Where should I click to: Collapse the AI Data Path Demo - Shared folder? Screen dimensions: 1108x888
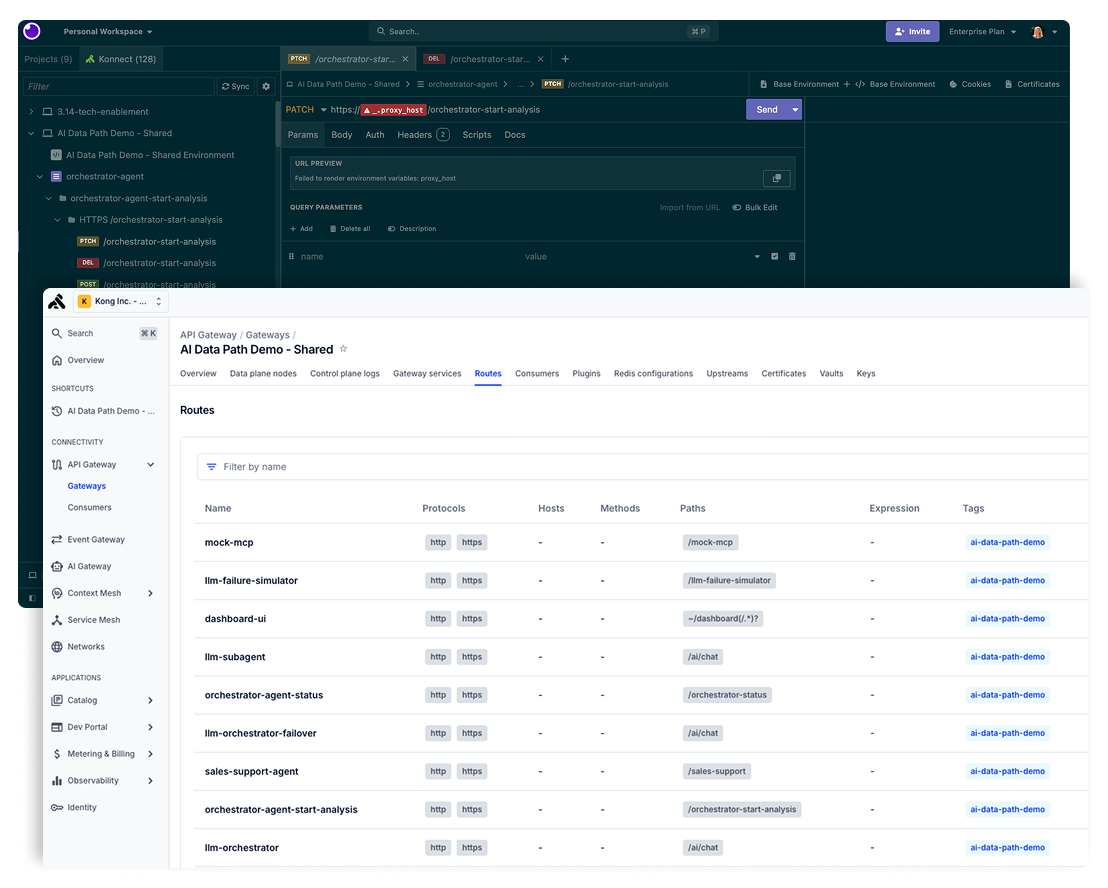(x=31, y=133)
